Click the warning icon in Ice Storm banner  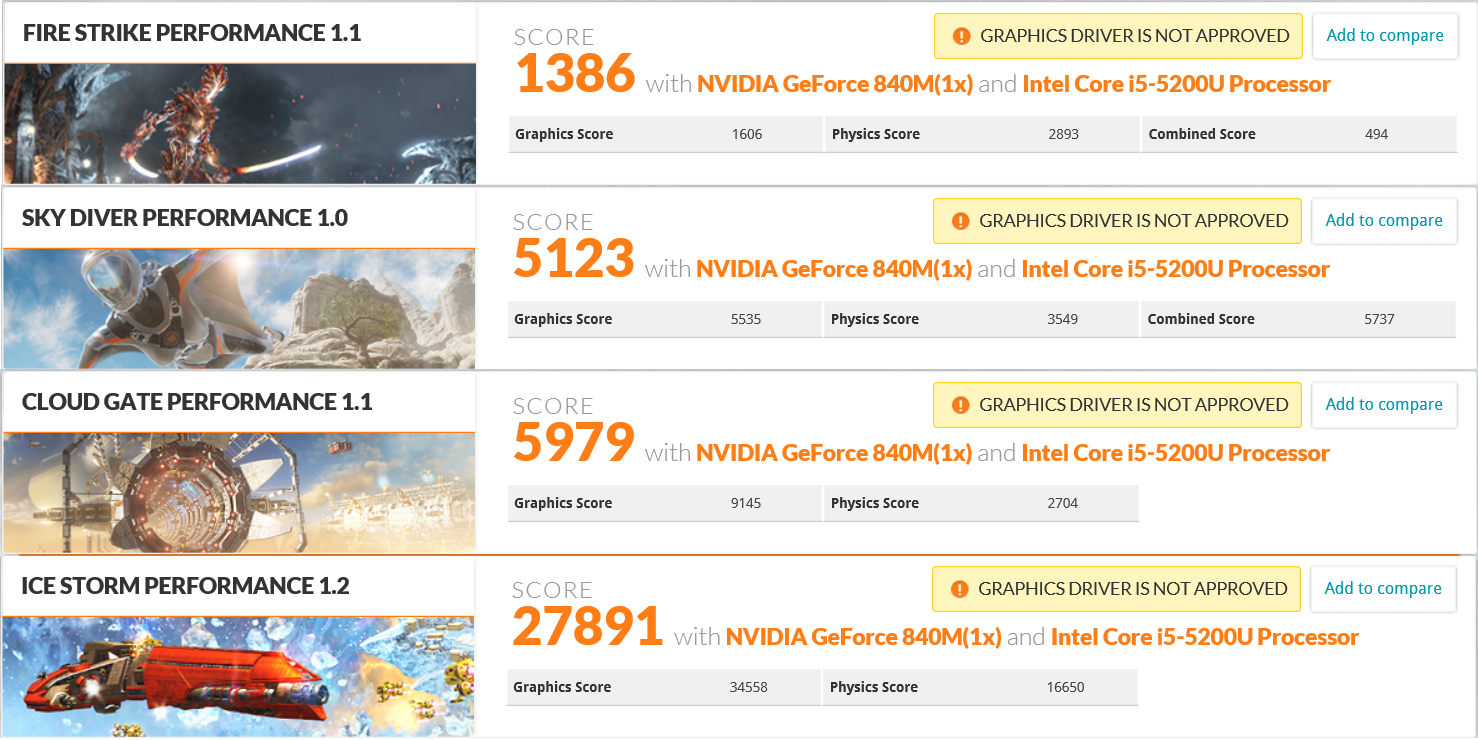[x=959, y=589]
